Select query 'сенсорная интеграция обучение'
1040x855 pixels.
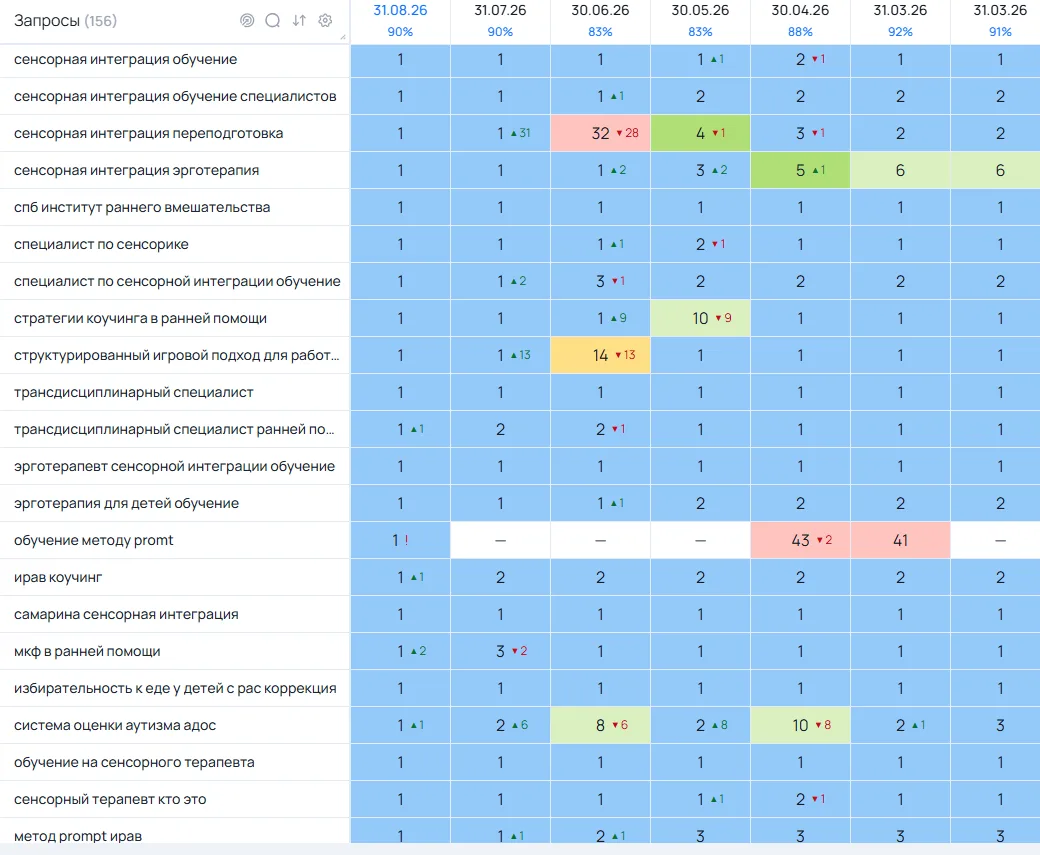point(125,60)
